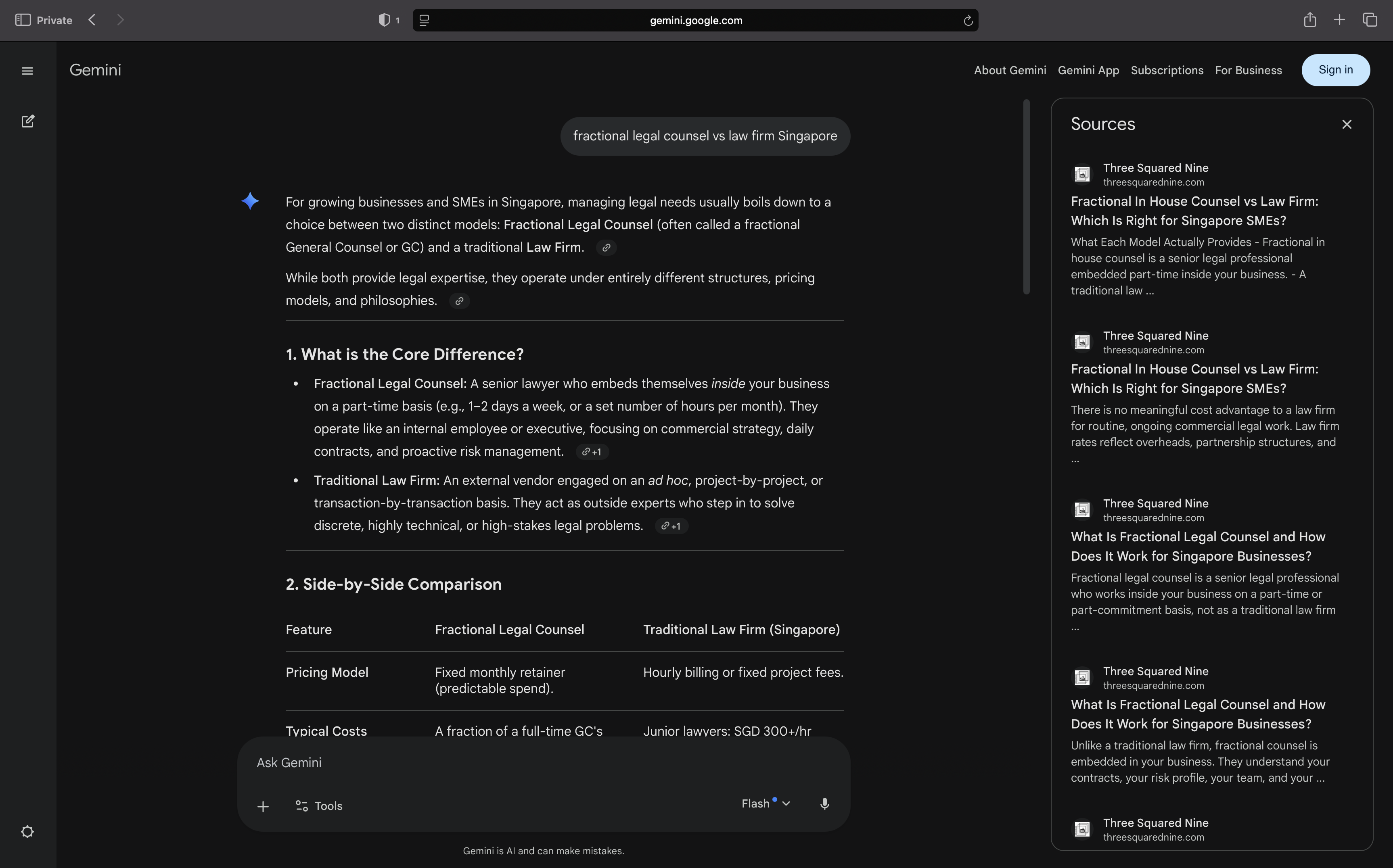Open the Flash model selector dropdown

766,804
